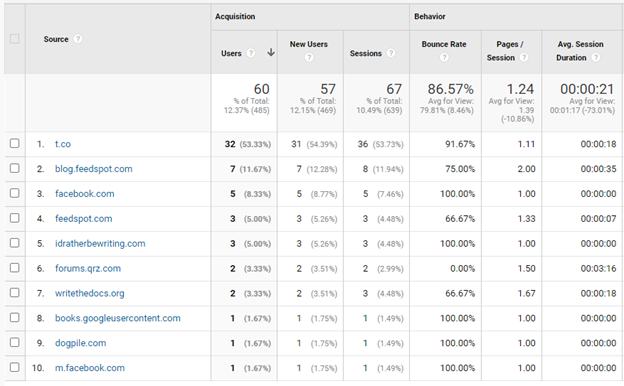
Task: Sort by the Bounce Rate column header
Action: coord(444,44)
